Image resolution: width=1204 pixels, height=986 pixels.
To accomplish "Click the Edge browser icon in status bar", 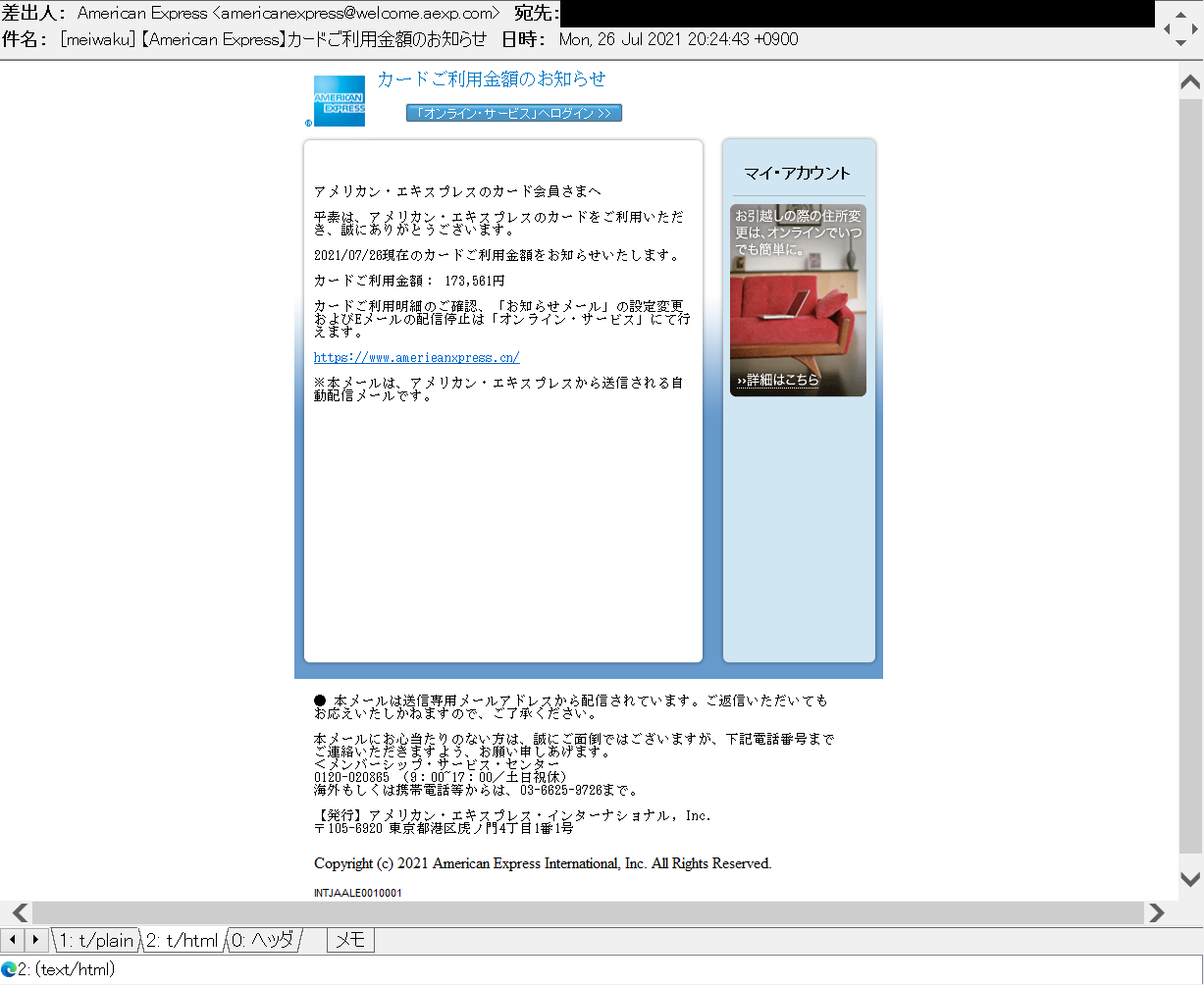I will pyautogui.click(x=9, y=969).
